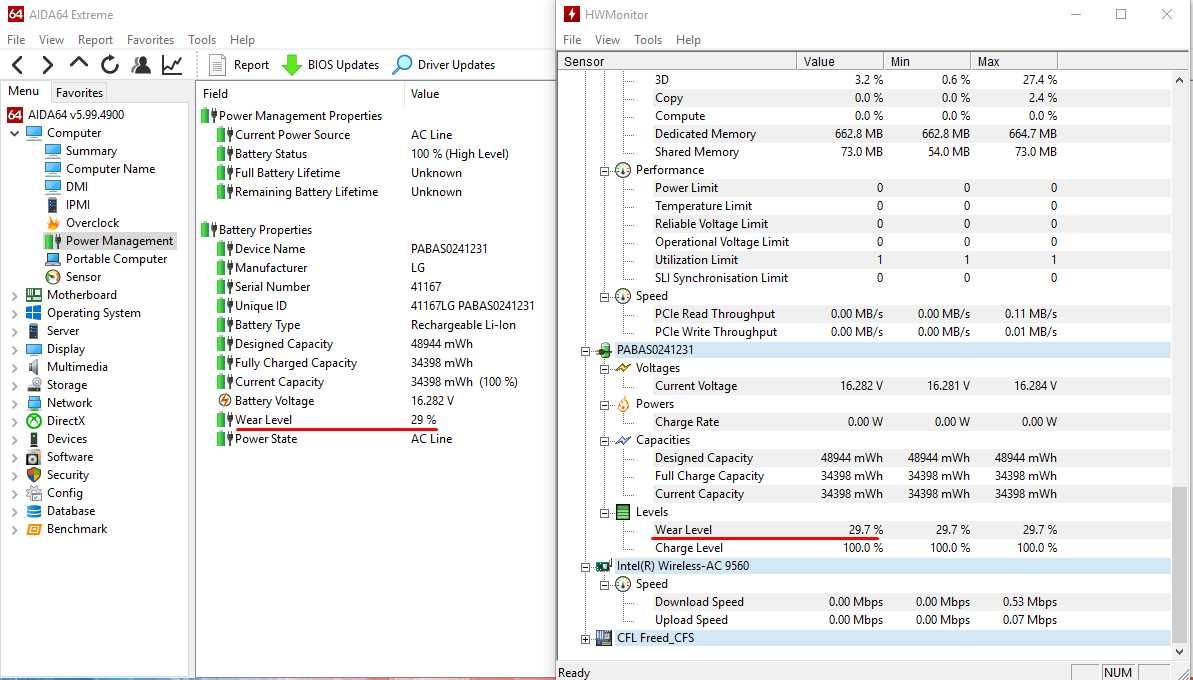Select DMI in the AIDA64 tree

(x=78, y=187)
